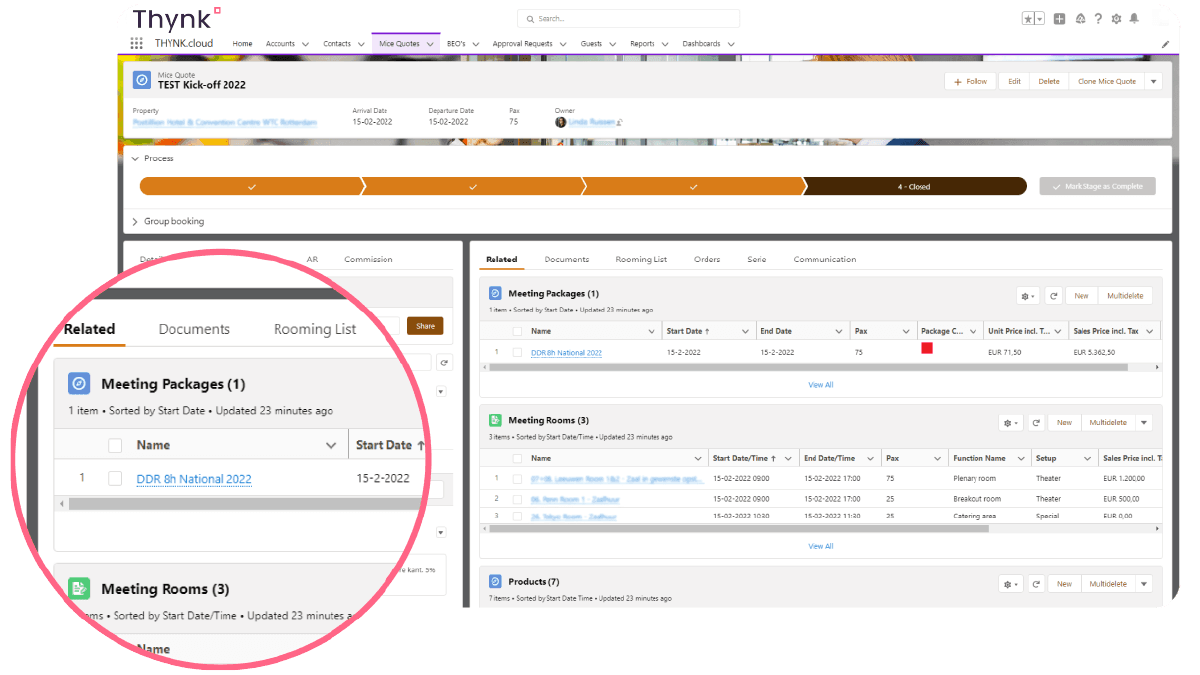Click View All under Meeting Rooms
Viewport: 1200px width, 675px height.
[821, 546]
